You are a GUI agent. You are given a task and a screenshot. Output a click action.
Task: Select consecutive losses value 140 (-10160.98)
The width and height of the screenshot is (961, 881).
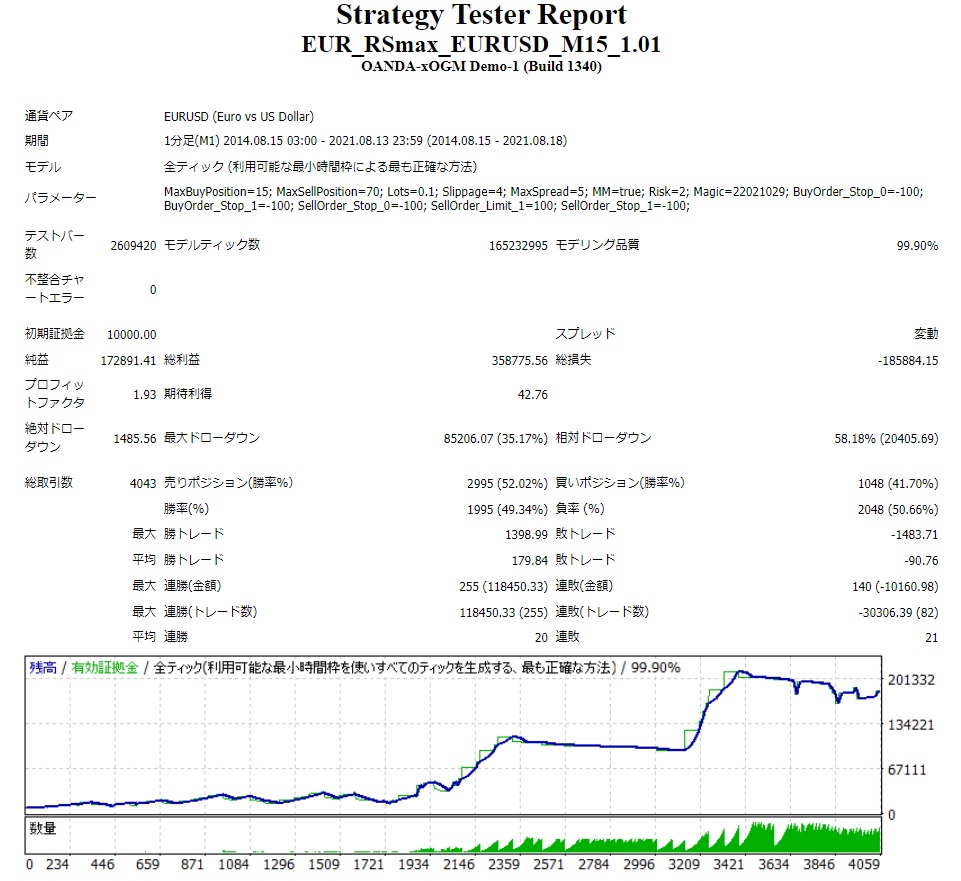pos(895,587)
